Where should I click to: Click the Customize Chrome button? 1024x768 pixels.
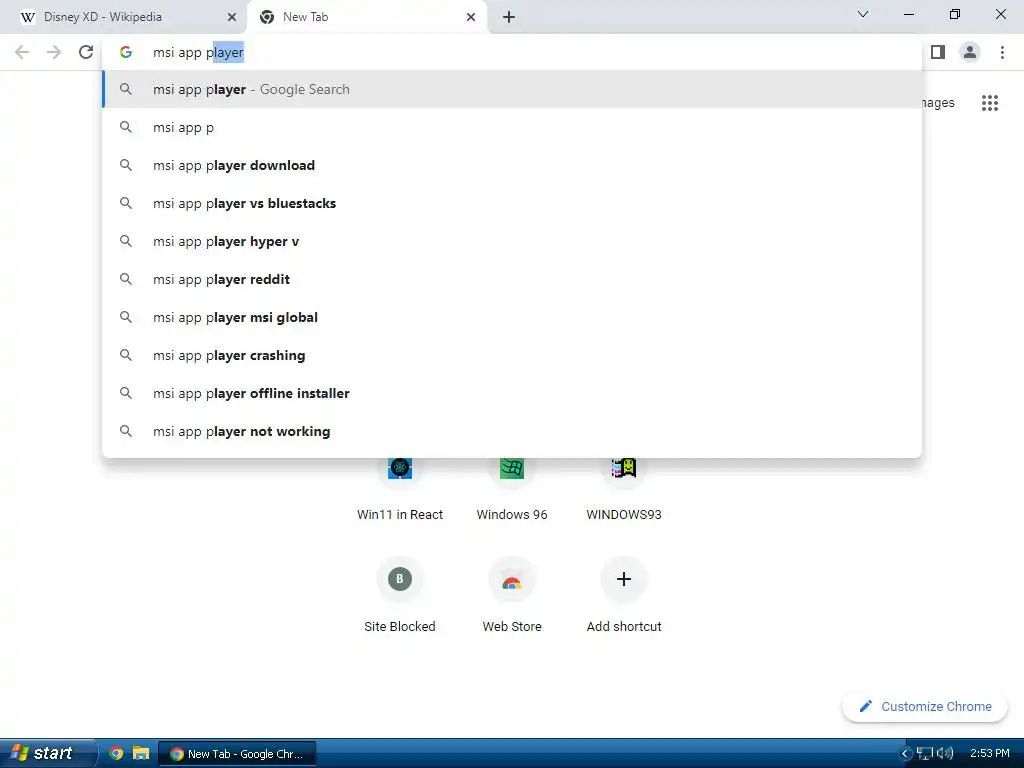(x=925, y=707)
